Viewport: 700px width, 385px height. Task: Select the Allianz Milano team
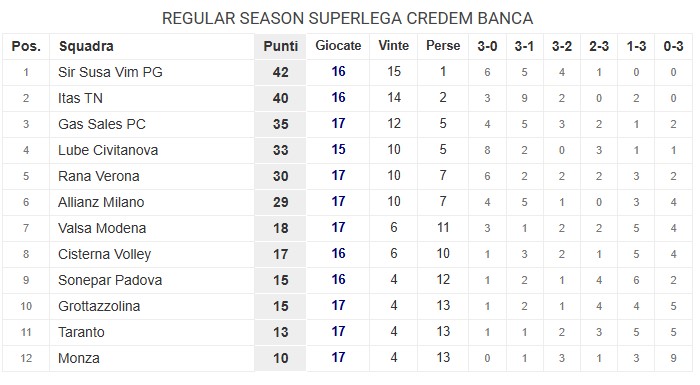(x=101, y=202)
